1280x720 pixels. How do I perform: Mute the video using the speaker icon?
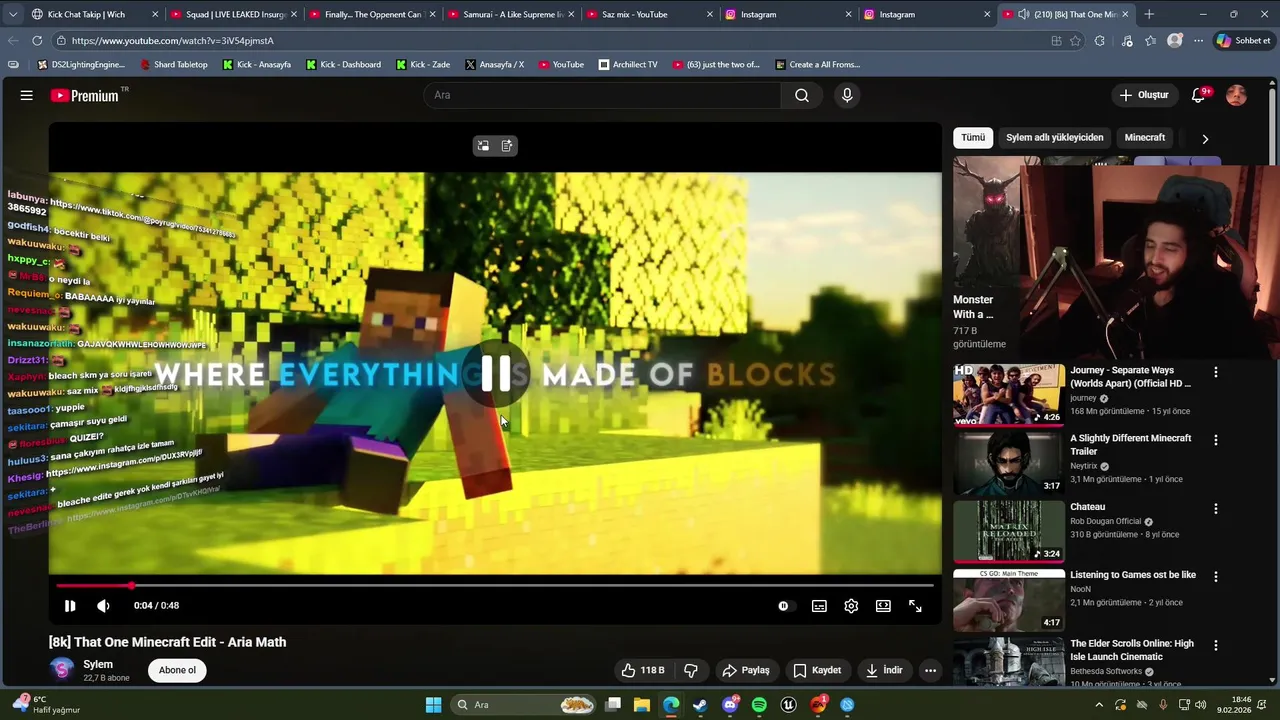[103, 605]
